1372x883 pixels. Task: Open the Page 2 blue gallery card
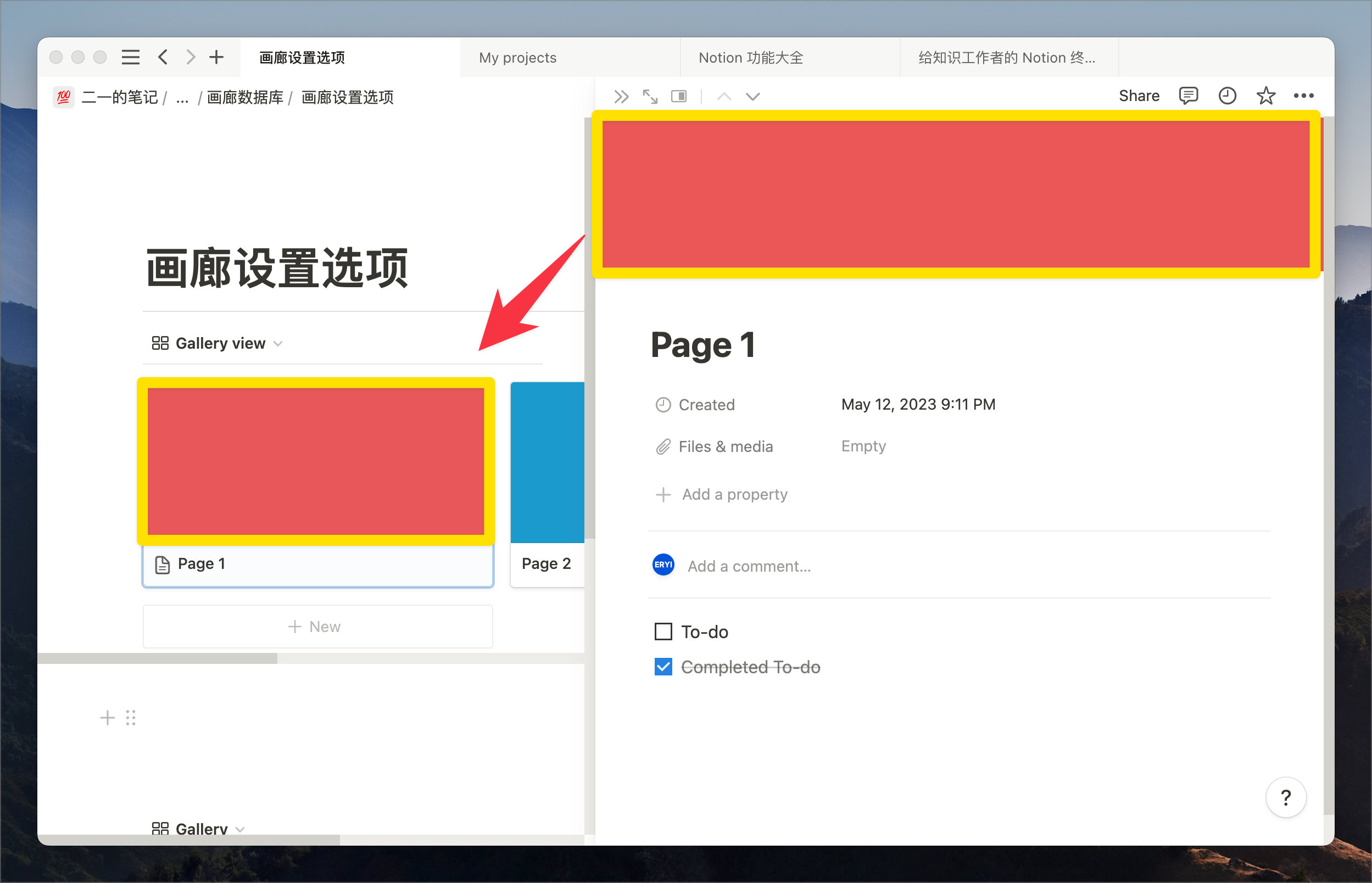pyautogui.click(x=548, y=484)
